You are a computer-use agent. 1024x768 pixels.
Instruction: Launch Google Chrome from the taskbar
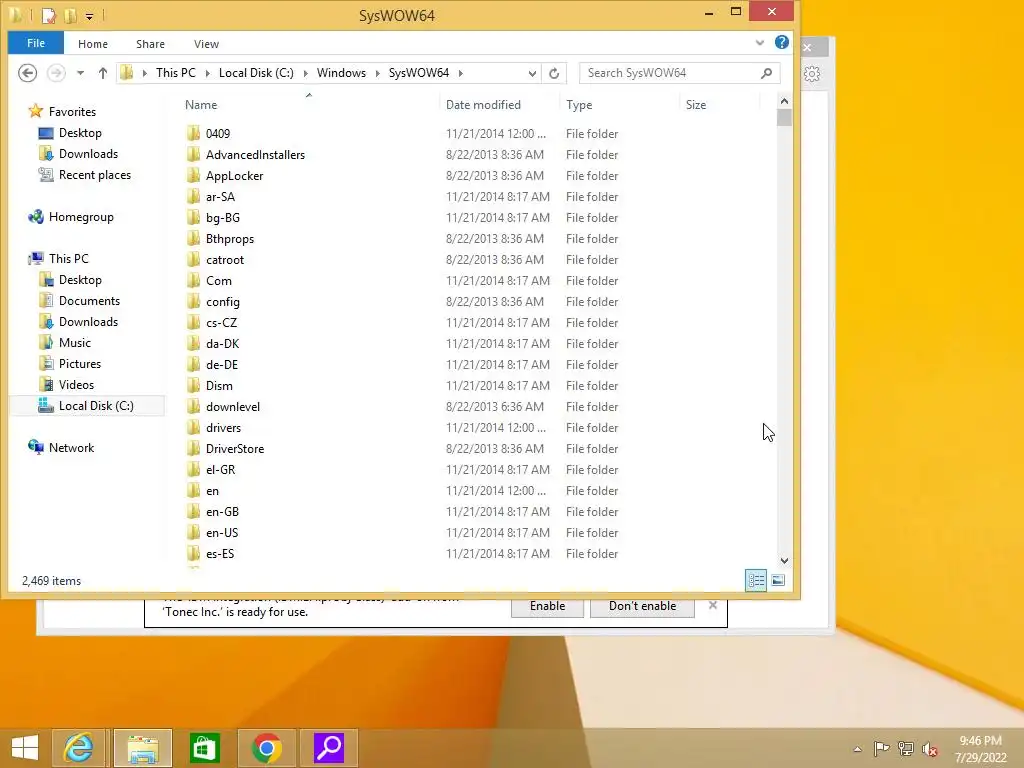point(266,748)
